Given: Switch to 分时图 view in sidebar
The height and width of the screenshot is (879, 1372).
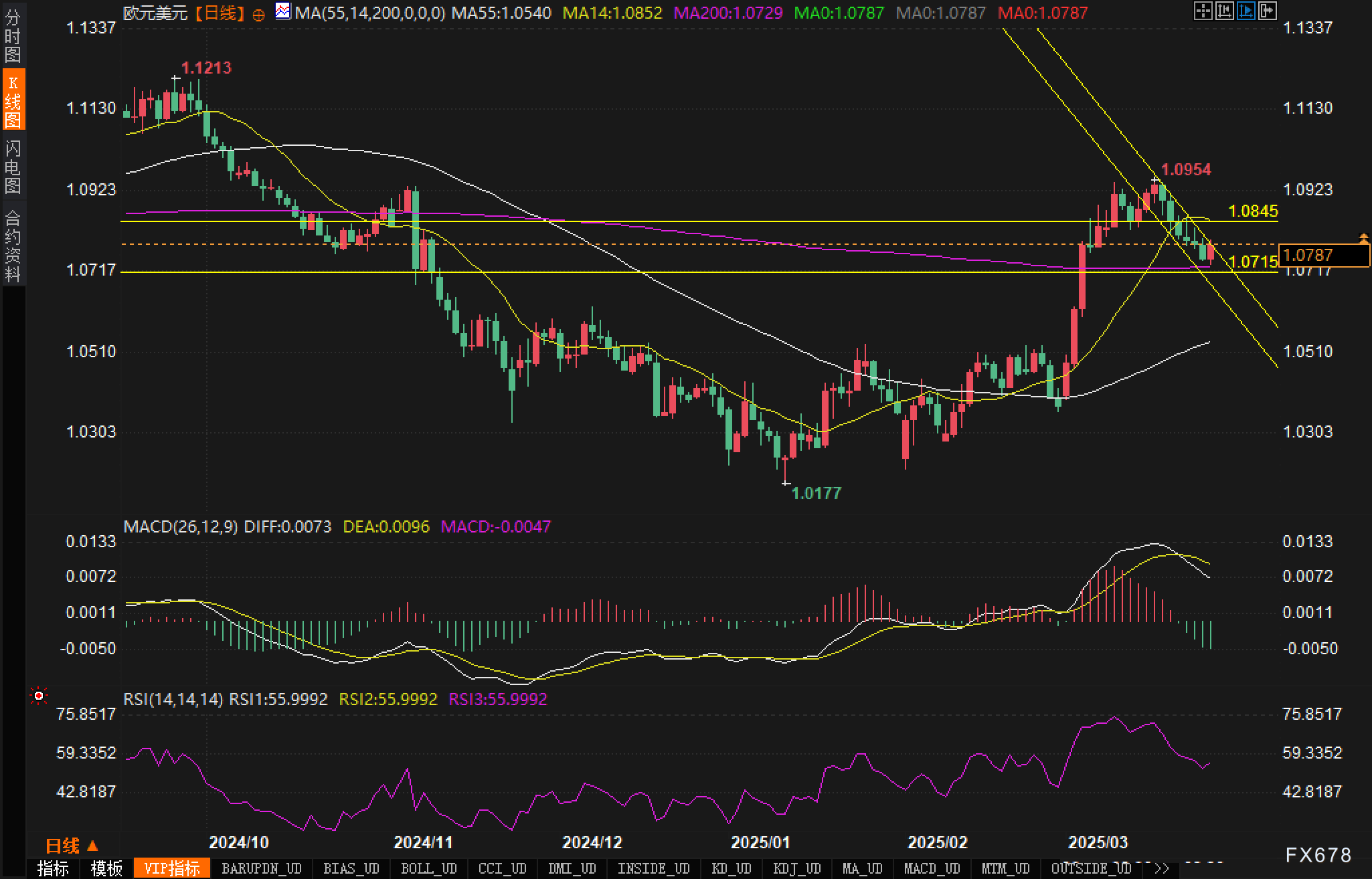Looking at the screenshot, I should click(x=13, y=36).
